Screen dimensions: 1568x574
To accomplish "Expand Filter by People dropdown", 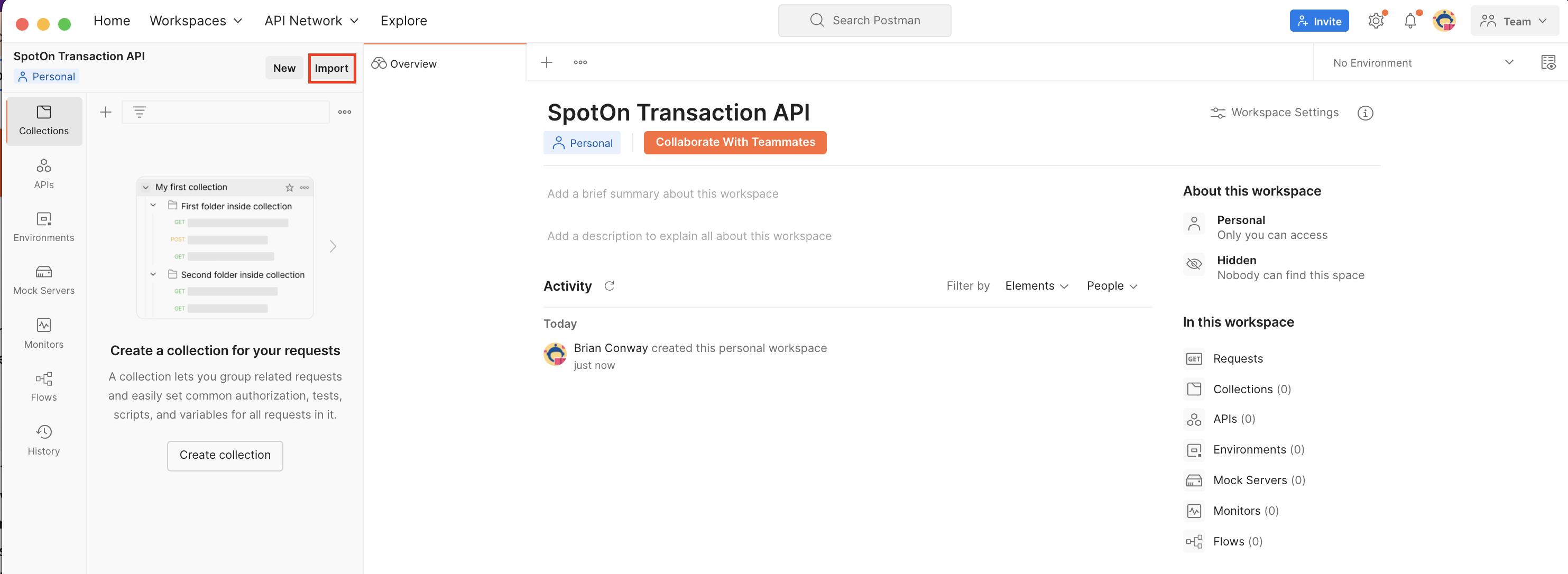I will tap(1112, 285).
